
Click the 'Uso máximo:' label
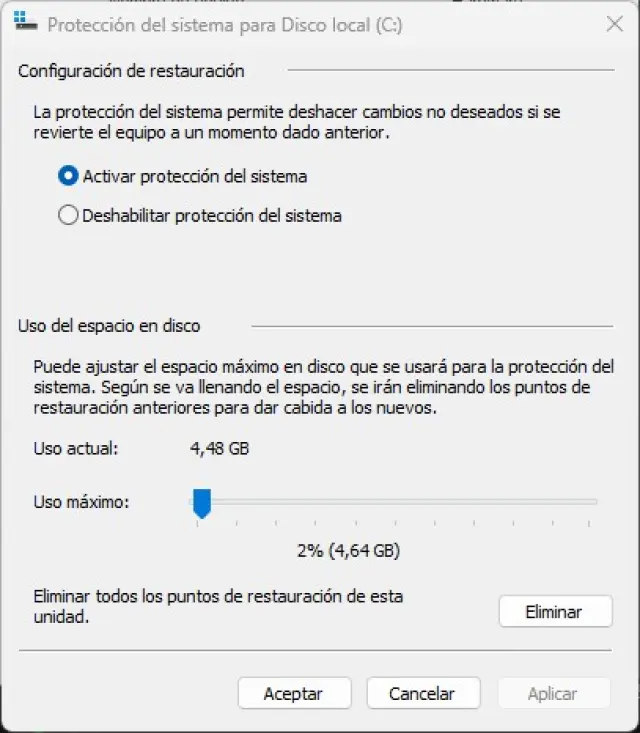[x=81, y=502]
